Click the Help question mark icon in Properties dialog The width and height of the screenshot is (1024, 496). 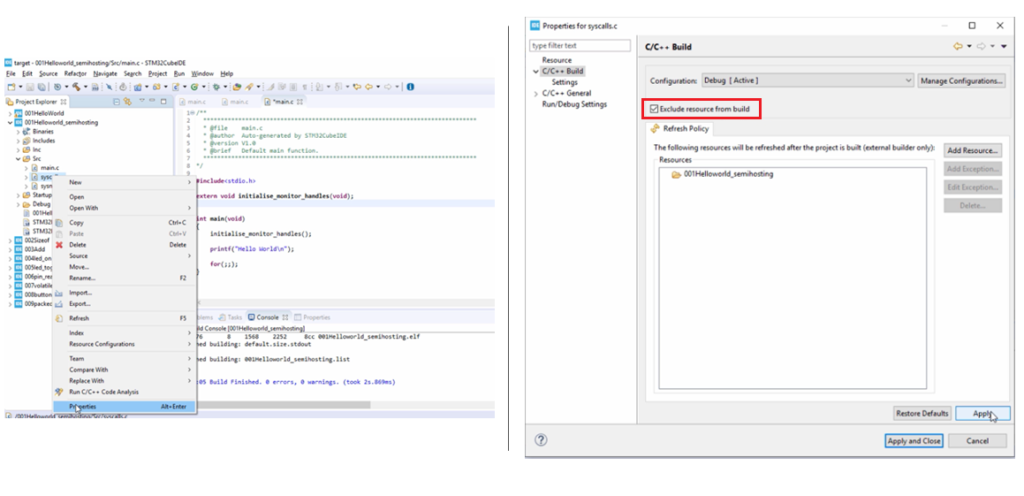pyautogui.click(x=541, y=440)
